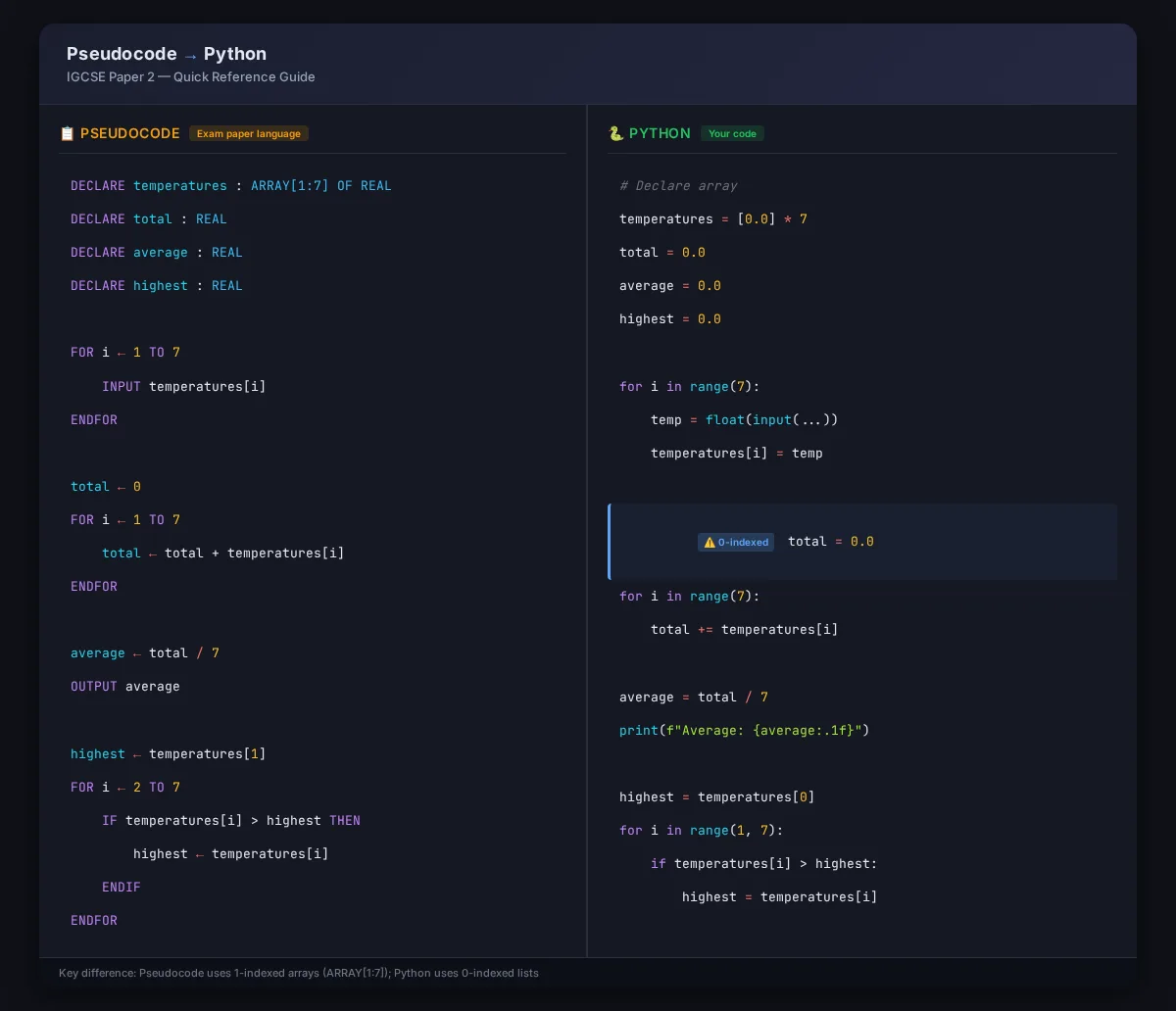The width and height of the screenshot is (1176, 1011).
Task: Click Python line 'highest = temperatures[0]'
Action: [717, 797]
